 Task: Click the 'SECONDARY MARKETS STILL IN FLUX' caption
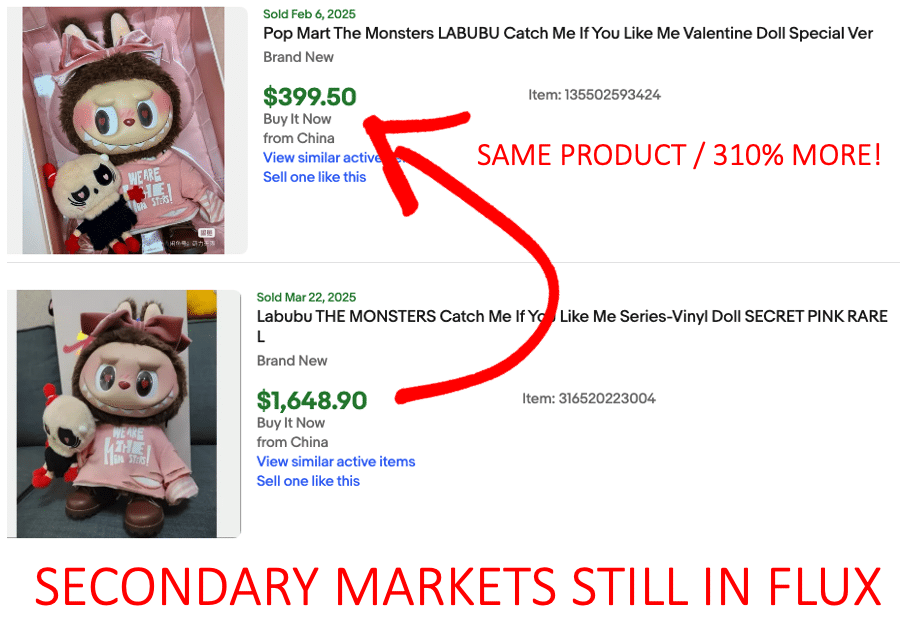[458, 587]
